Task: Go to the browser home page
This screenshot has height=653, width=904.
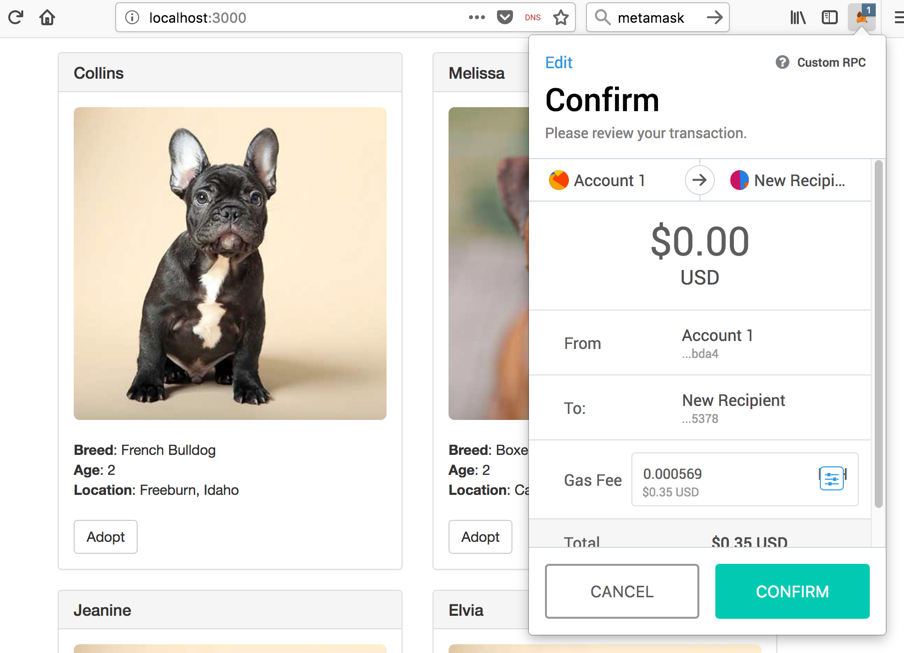Action: (47, 17)
